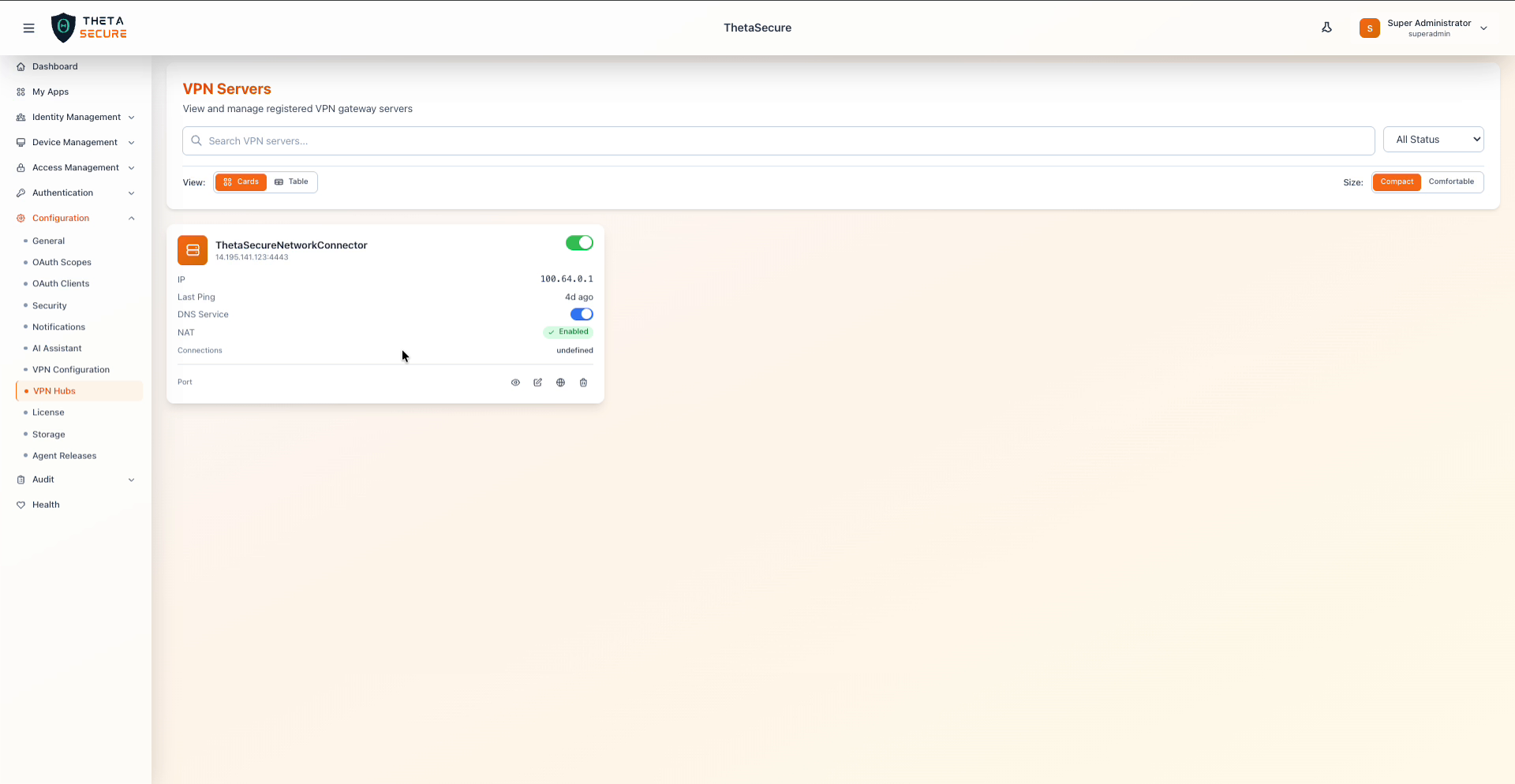The height and width of the screenshot is (784, 1515).
Task: Open the VPN Configuration menu item
Action: point(71,369)
